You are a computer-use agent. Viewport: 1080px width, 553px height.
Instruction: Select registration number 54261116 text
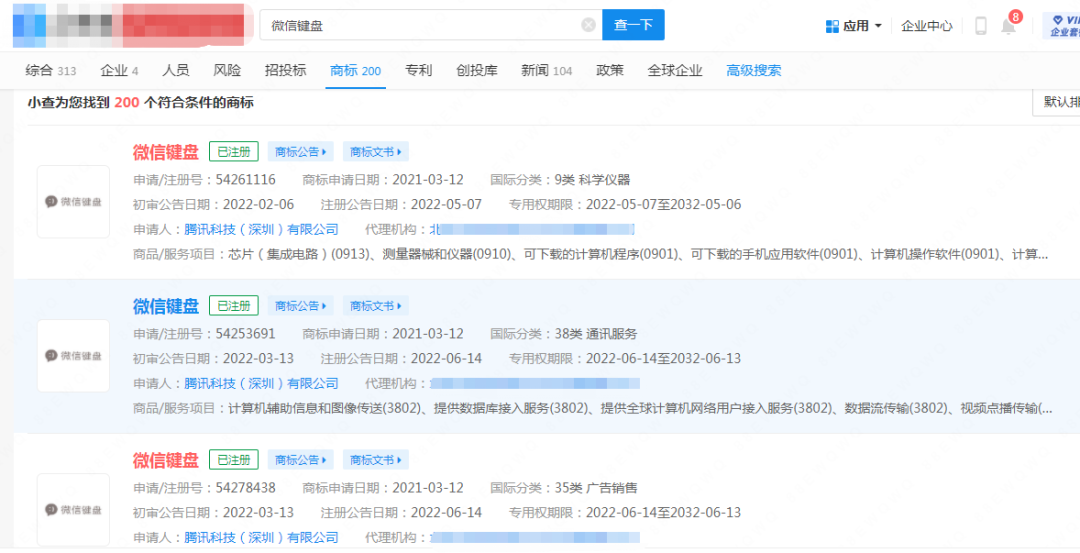(x=245, y=180)
